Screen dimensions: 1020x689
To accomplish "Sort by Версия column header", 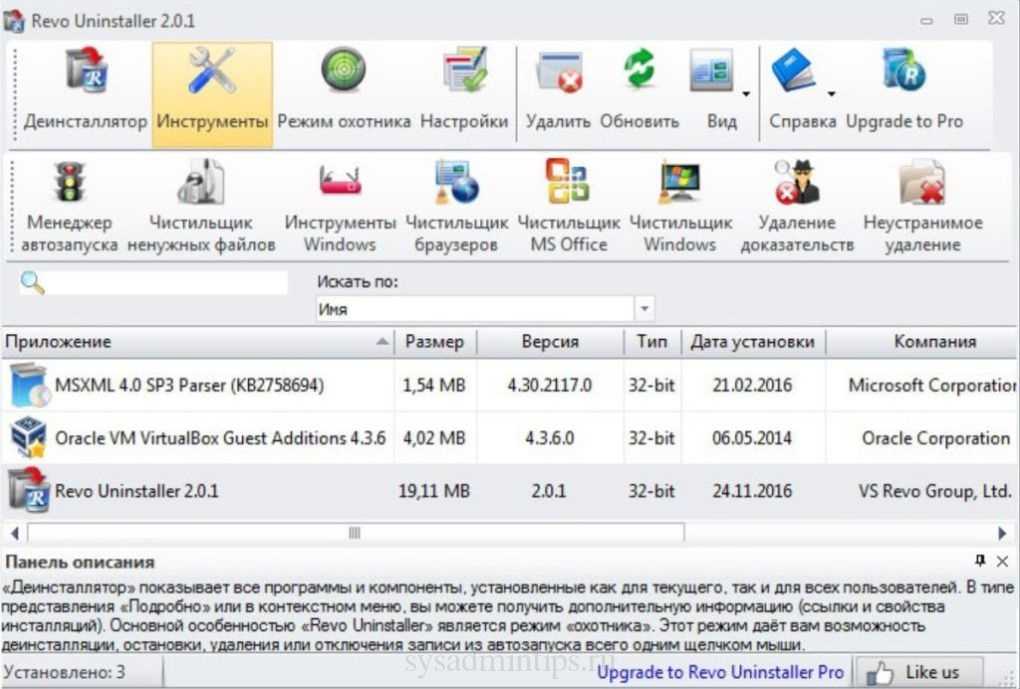I will click(550, 342).
